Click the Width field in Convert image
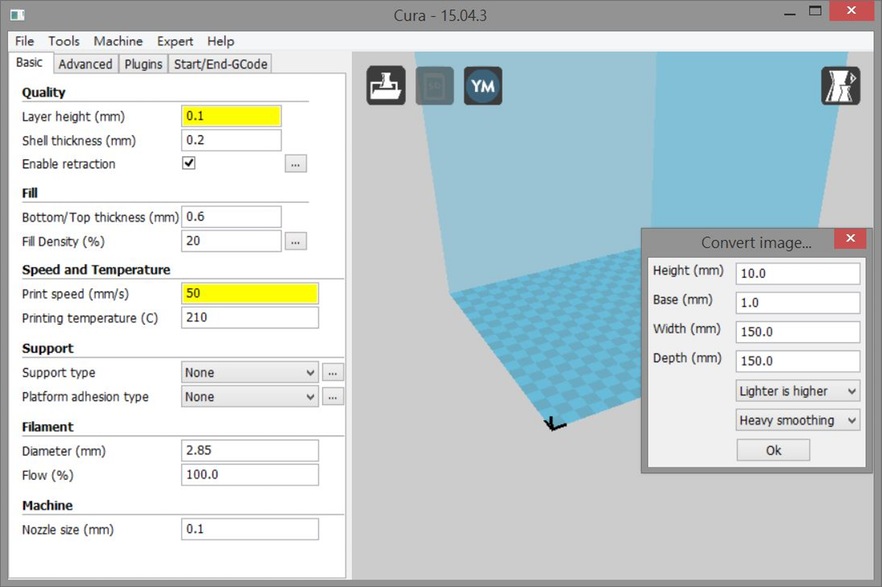Image resolution: width=882 pixels, height=587 pixels. (x=798, y=332)
